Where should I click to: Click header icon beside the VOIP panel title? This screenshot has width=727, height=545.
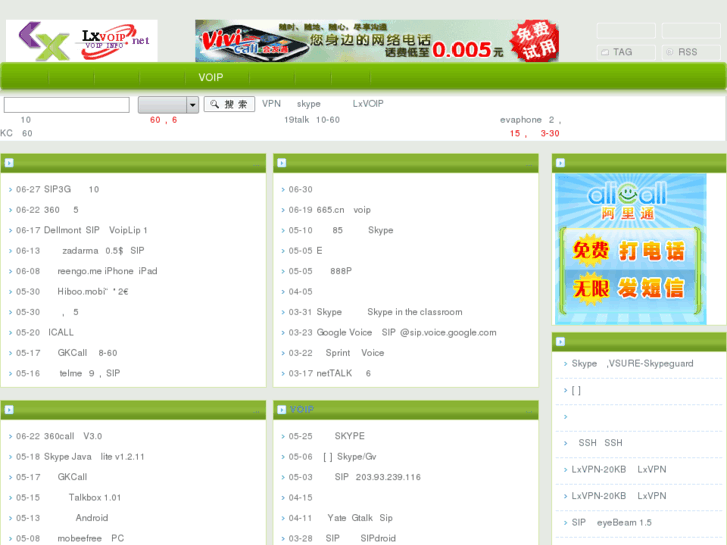[x=282, y=410]
